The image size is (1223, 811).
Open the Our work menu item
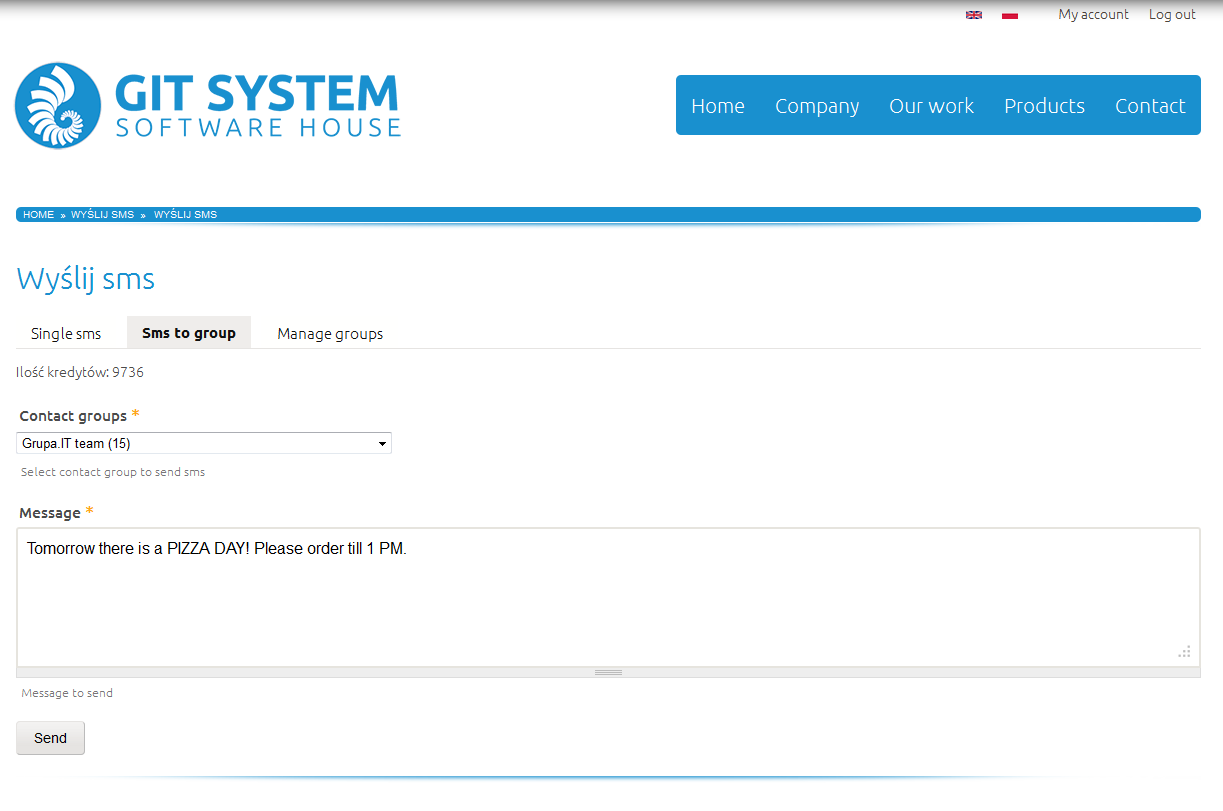[x=931, y=106]
